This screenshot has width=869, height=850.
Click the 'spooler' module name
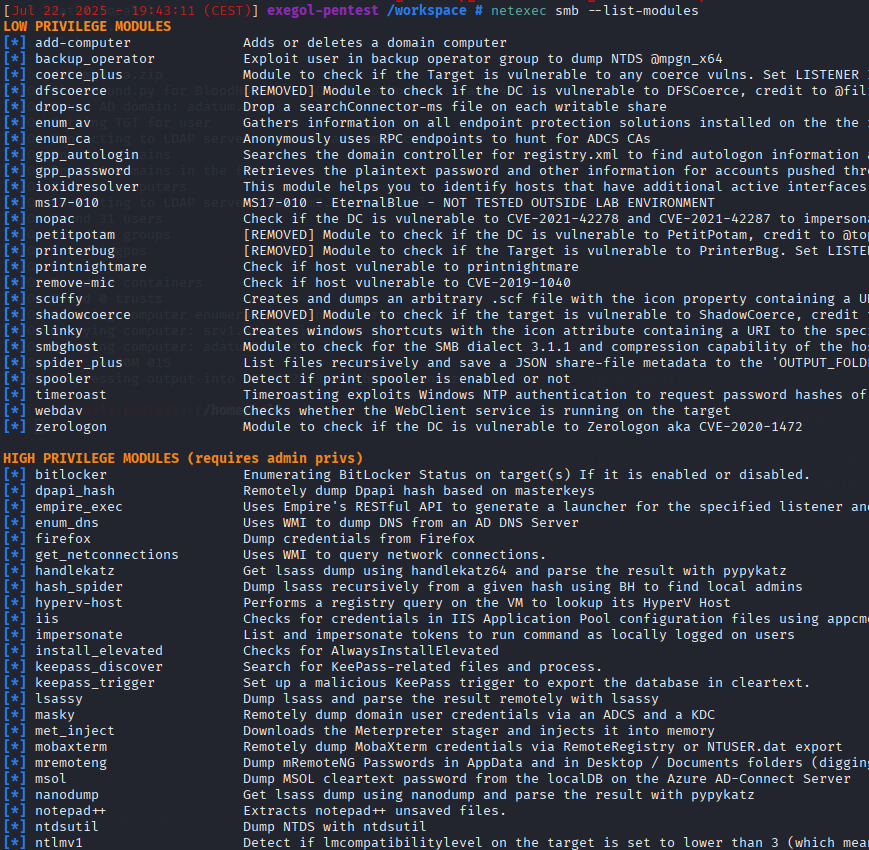[63, 379]
